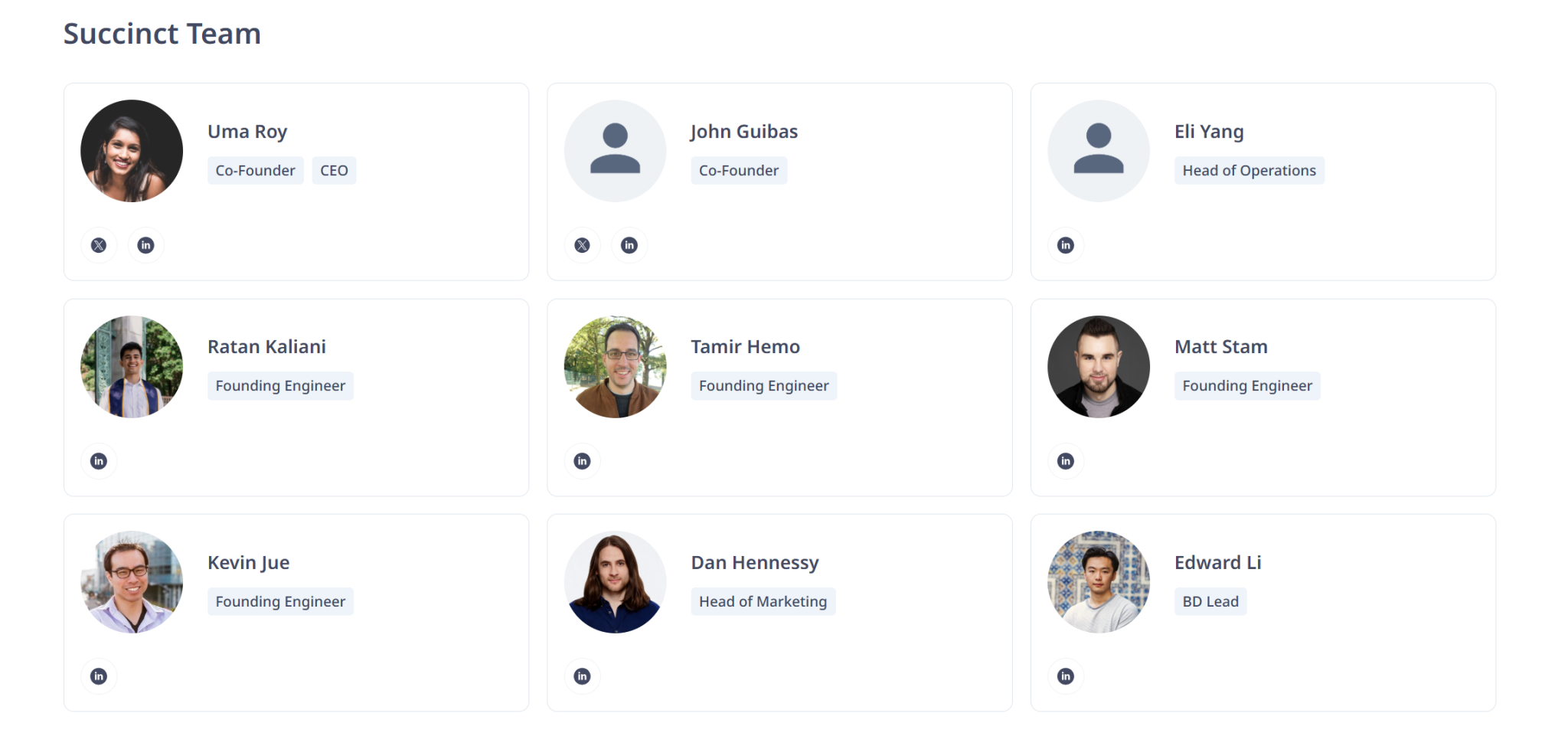The image size is (1568, 733).
Task: Click Edward Li's profile photo
Action: [1099, 582]
